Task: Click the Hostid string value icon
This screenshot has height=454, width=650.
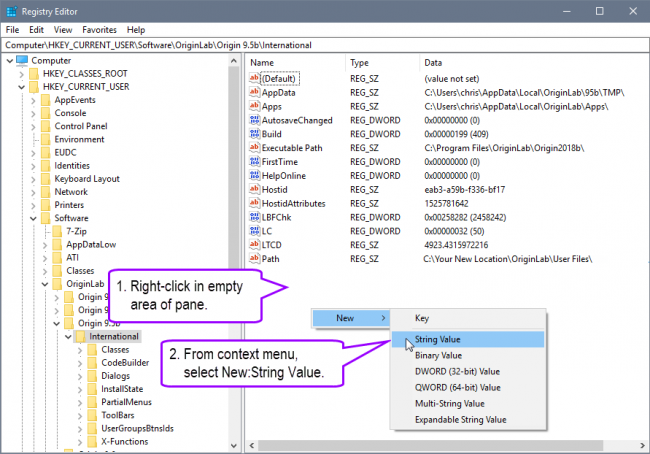Action: [x=254, y=189]
